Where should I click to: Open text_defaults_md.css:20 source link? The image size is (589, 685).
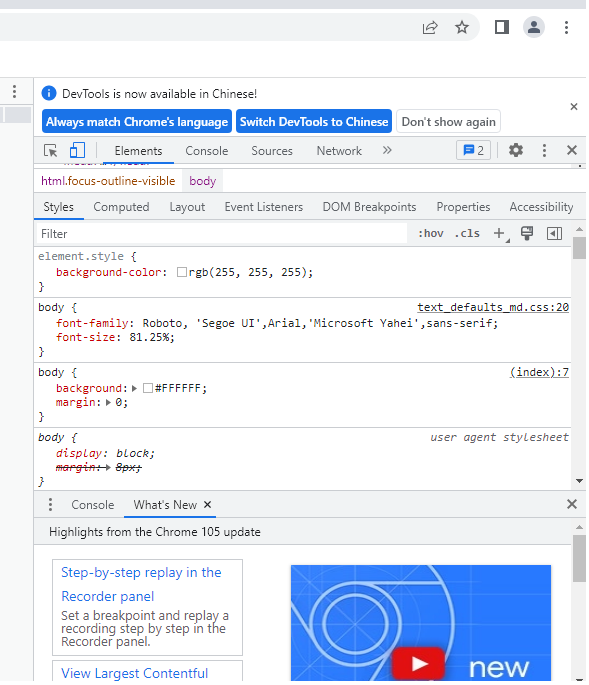tap(493, 307)
